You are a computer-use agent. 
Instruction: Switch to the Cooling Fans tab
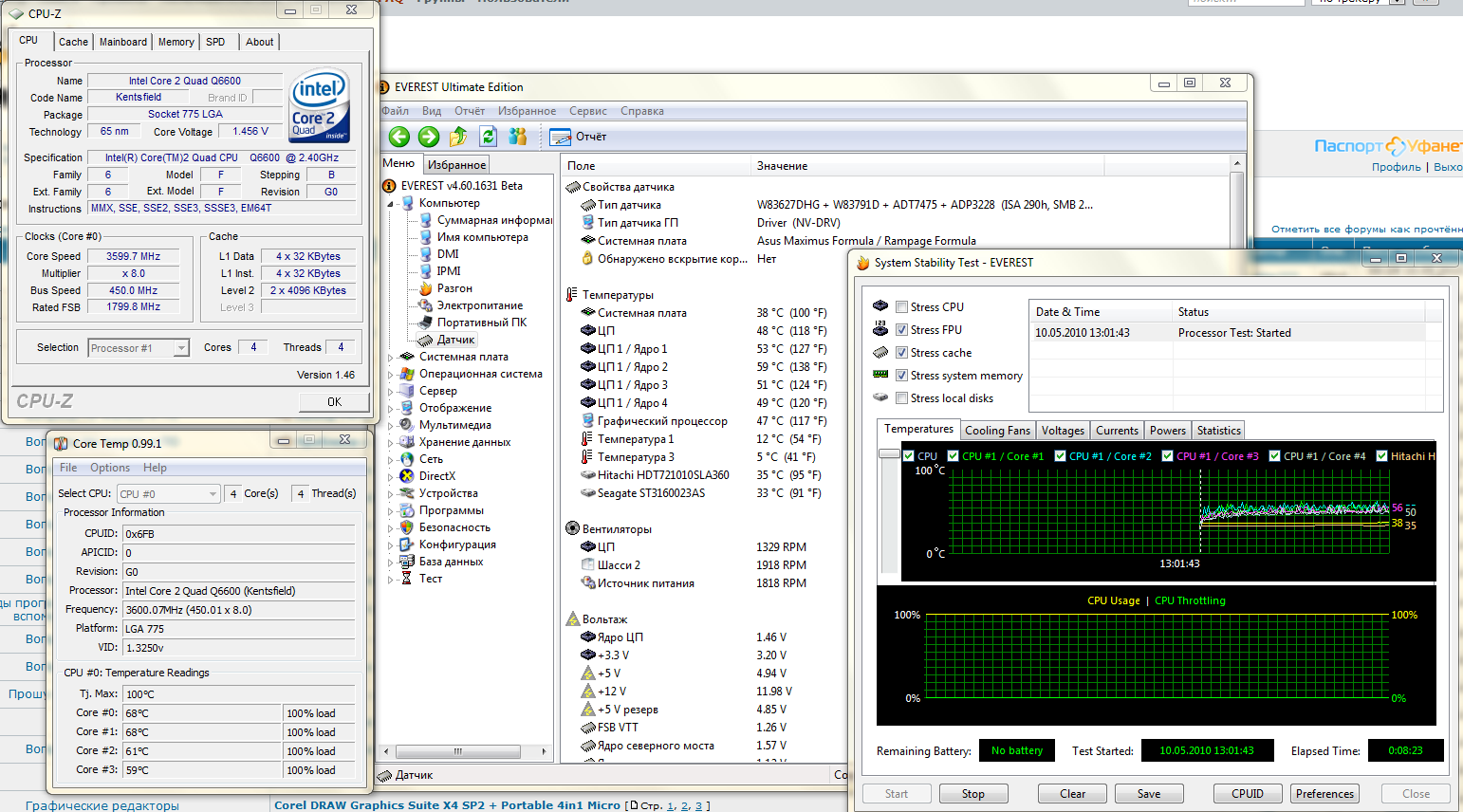997,431
